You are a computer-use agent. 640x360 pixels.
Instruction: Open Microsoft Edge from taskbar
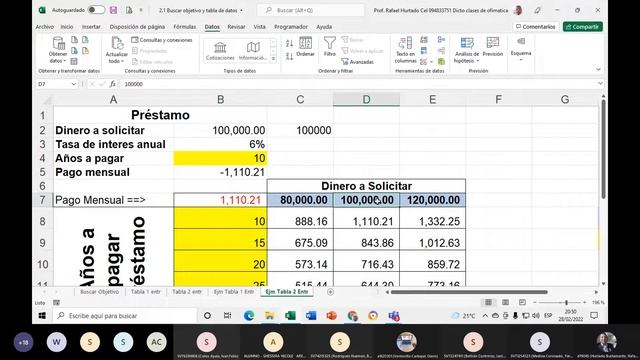pyautogui.click(x=249, y=316)
